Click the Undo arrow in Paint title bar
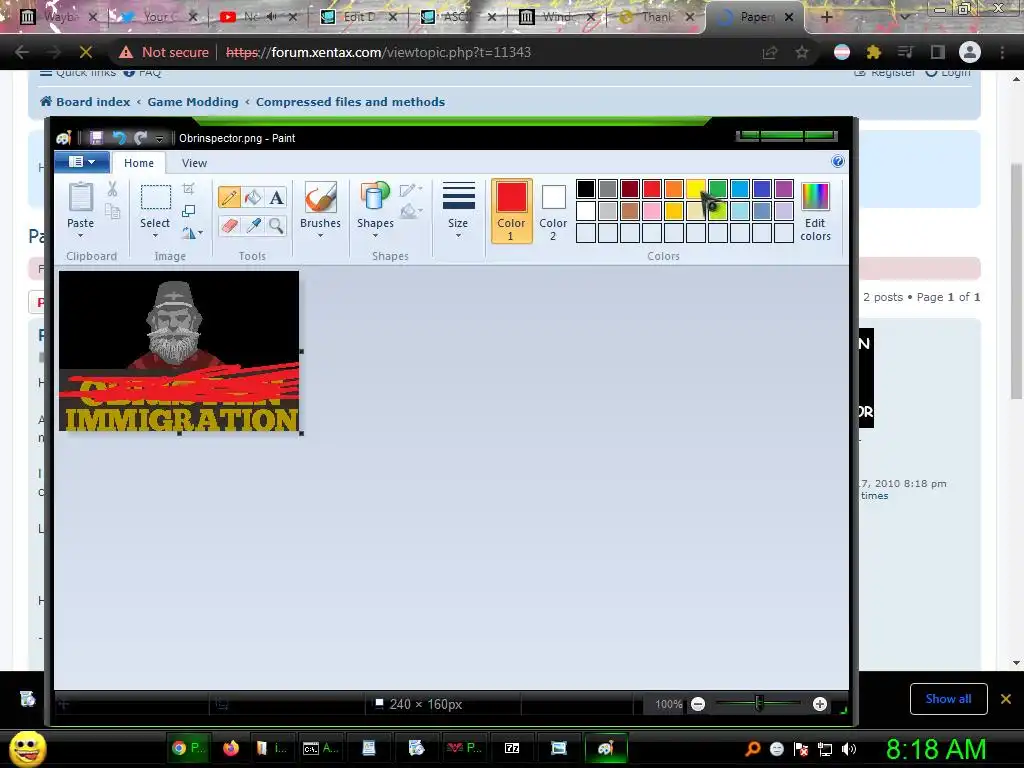 (119, 138)
